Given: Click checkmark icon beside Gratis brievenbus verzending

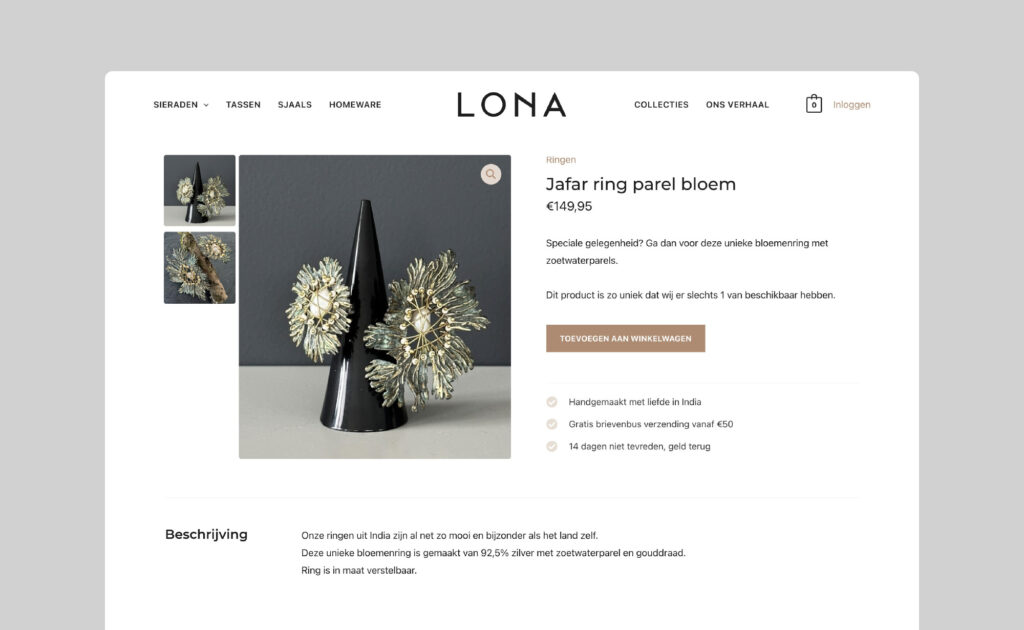Looking at the screenshot, I should click(552, 424).
